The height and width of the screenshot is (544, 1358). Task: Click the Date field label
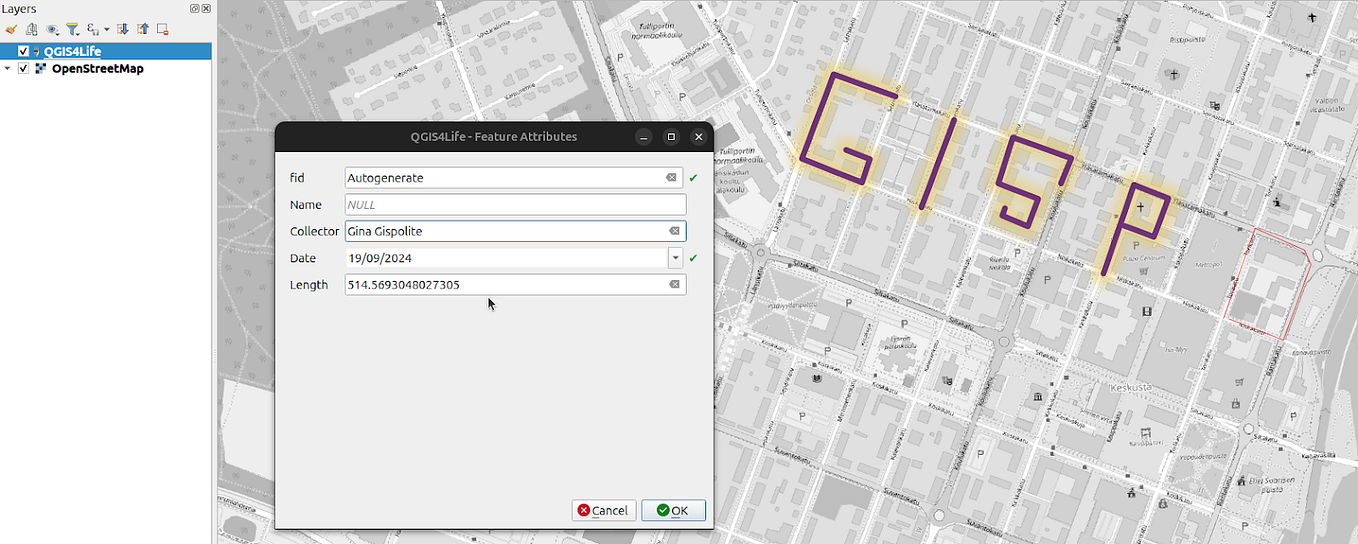point(303,258)
